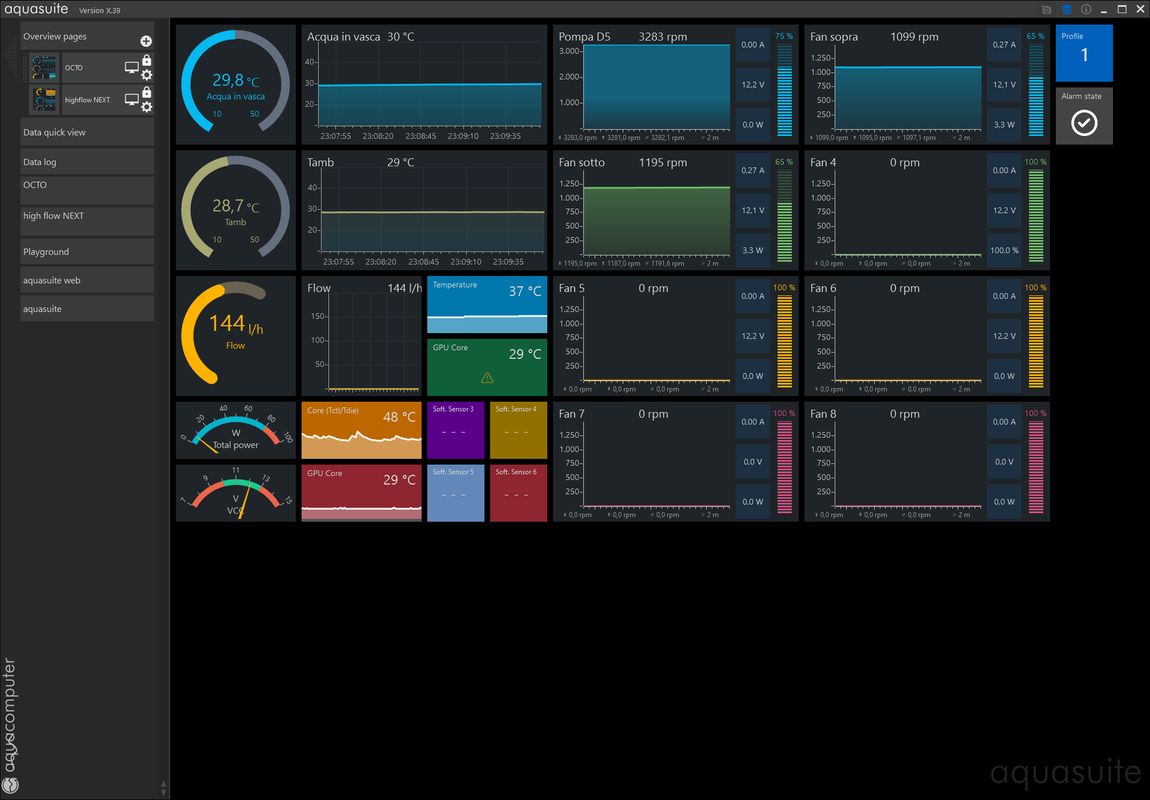Click the Fan 4 100,0 % reading
Screen dimensions: 1150x800
coord(1004,251)
